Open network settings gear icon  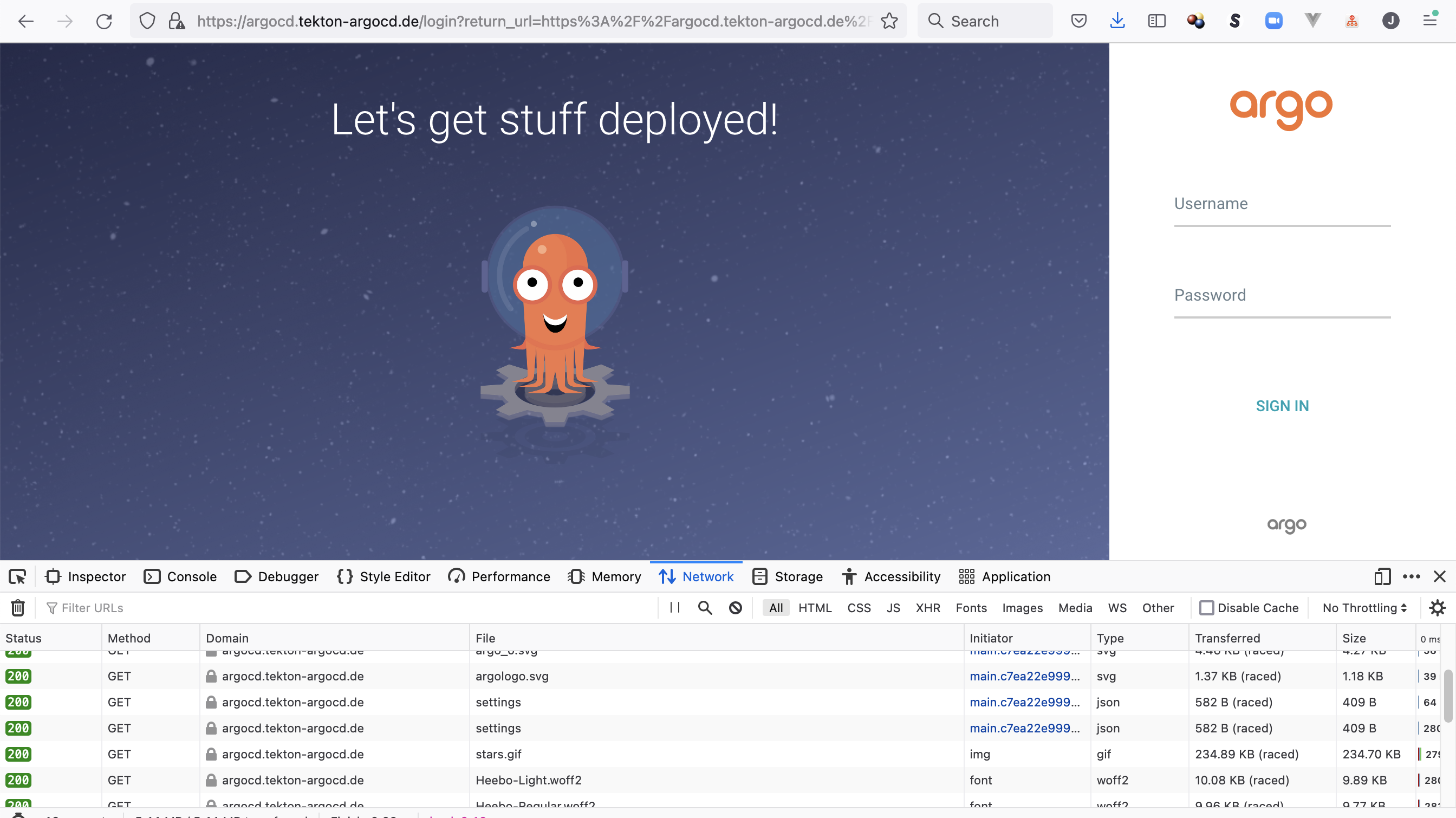[1438, 608]
